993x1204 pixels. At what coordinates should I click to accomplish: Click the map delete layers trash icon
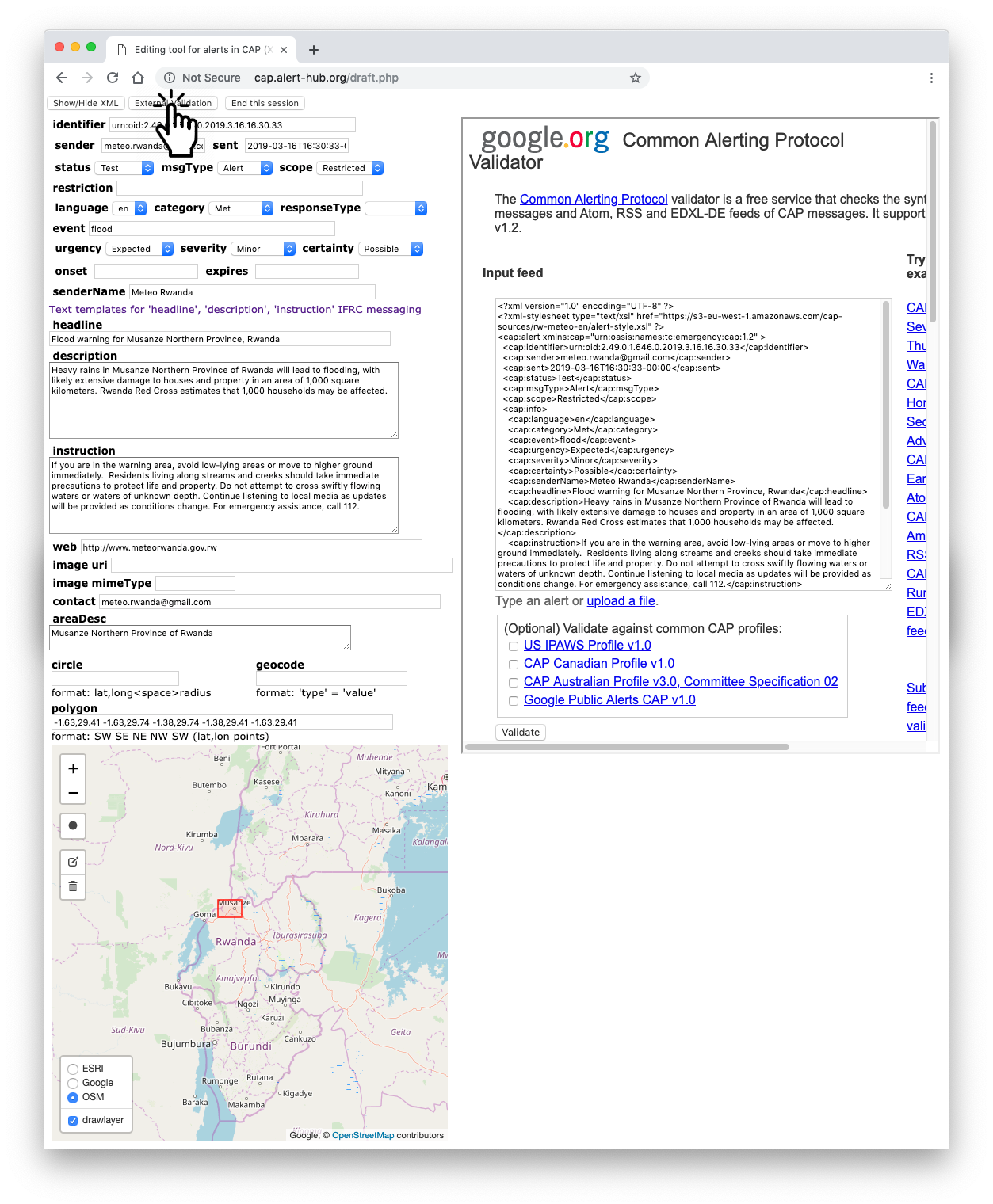73,886
